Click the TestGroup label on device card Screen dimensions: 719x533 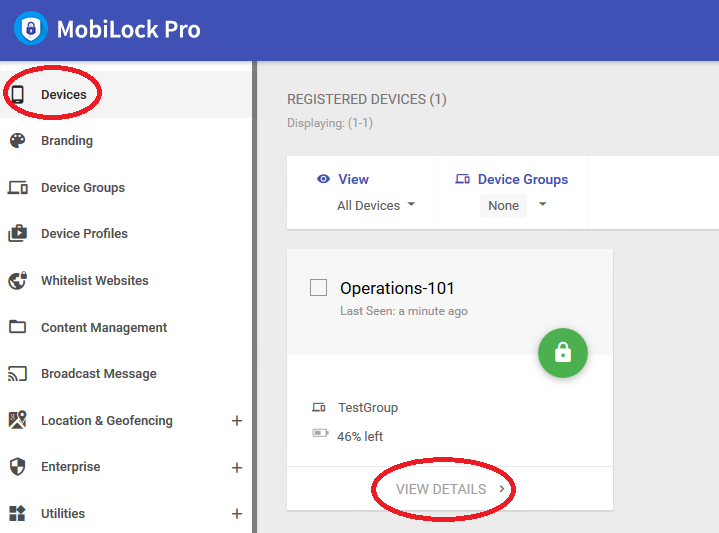(368, 407)
